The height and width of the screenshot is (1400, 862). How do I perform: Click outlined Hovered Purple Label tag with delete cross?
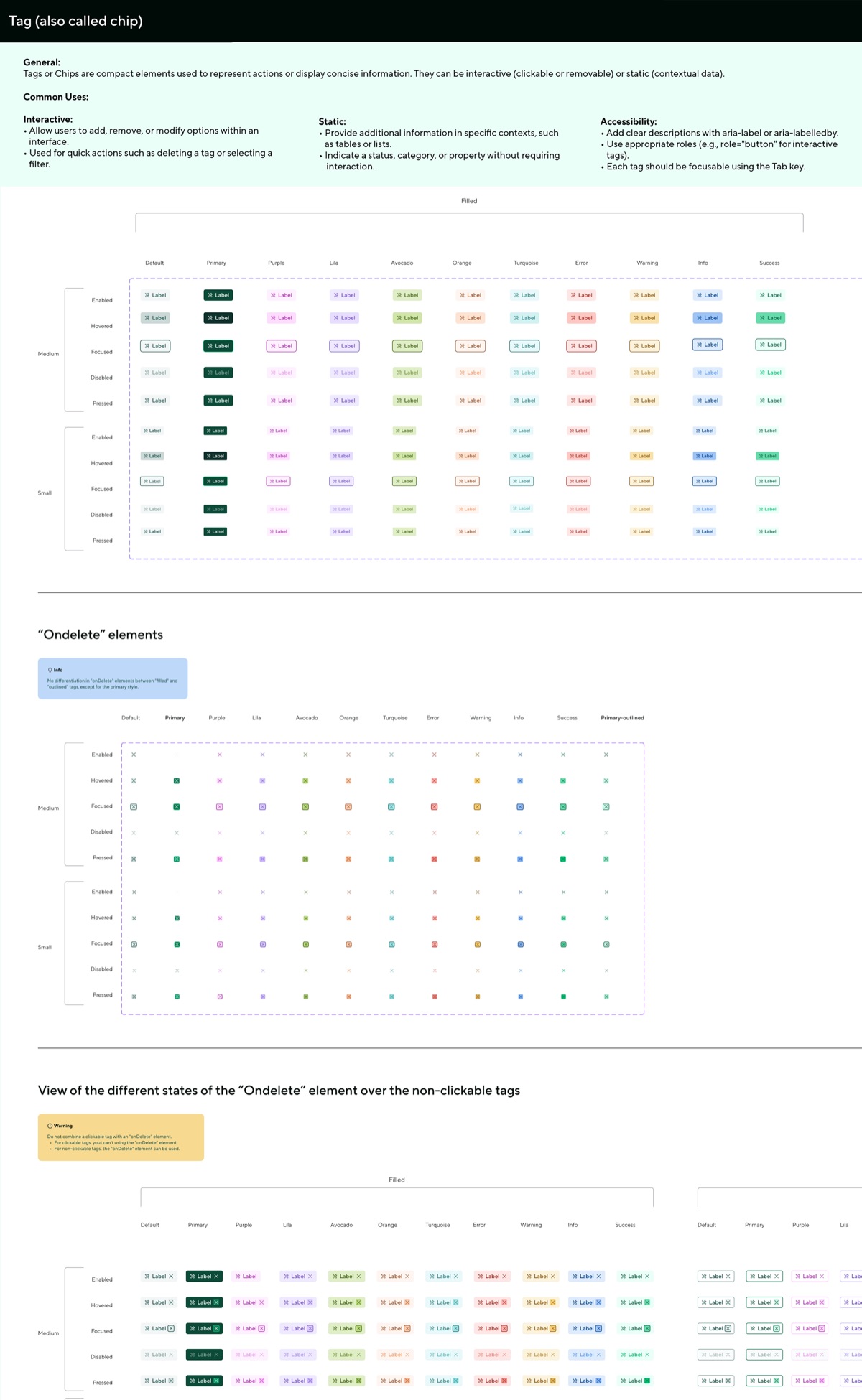coord(810,1302)
